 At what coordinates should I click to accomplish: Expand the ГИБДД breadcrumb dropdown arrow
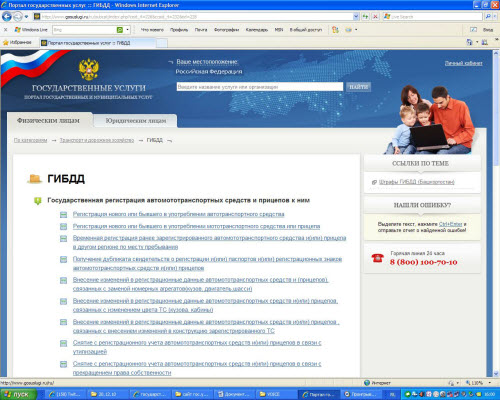(x=170, y=141)
